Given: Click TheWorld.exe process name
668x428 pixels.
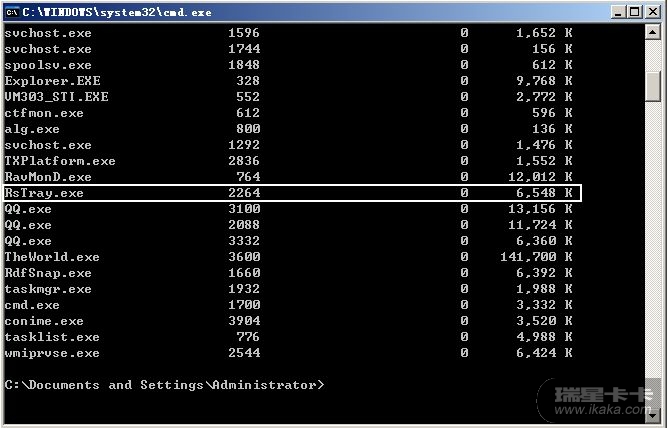Looking at the screenshot, I should [52, 257].
